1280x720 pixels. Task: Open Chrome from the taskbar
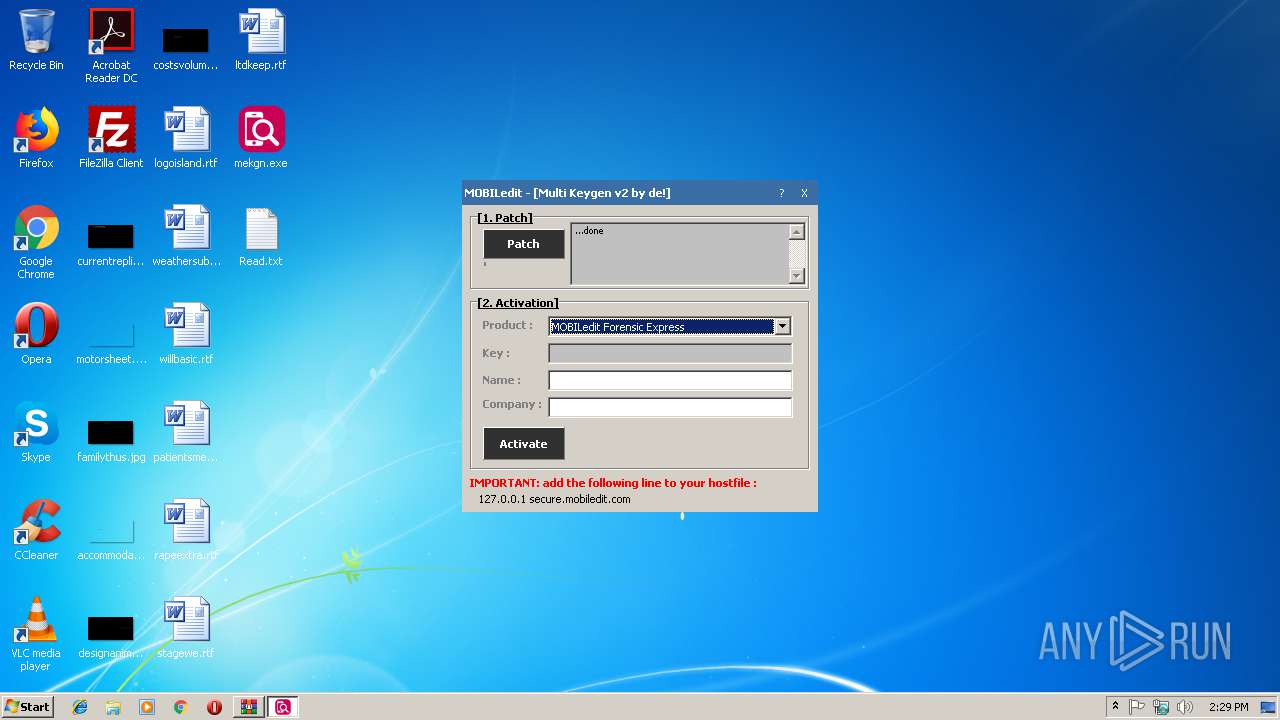click(181, 707)
